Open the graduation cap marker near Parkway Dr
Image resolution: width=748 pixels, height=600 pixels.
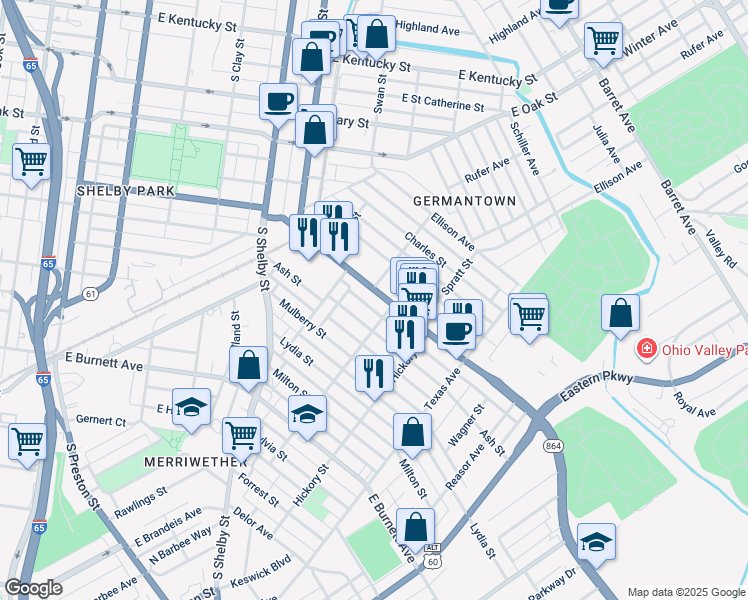pos(596,545)
